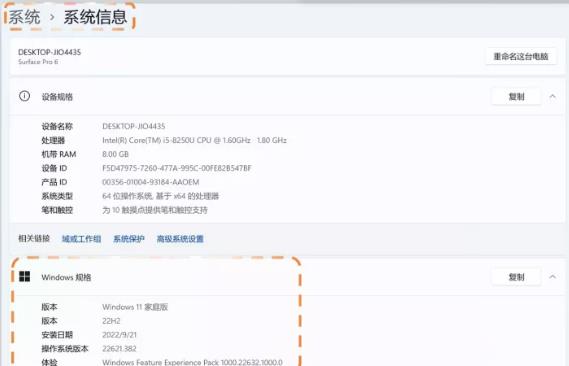Click the 处理器 row label

click(53, 140)
